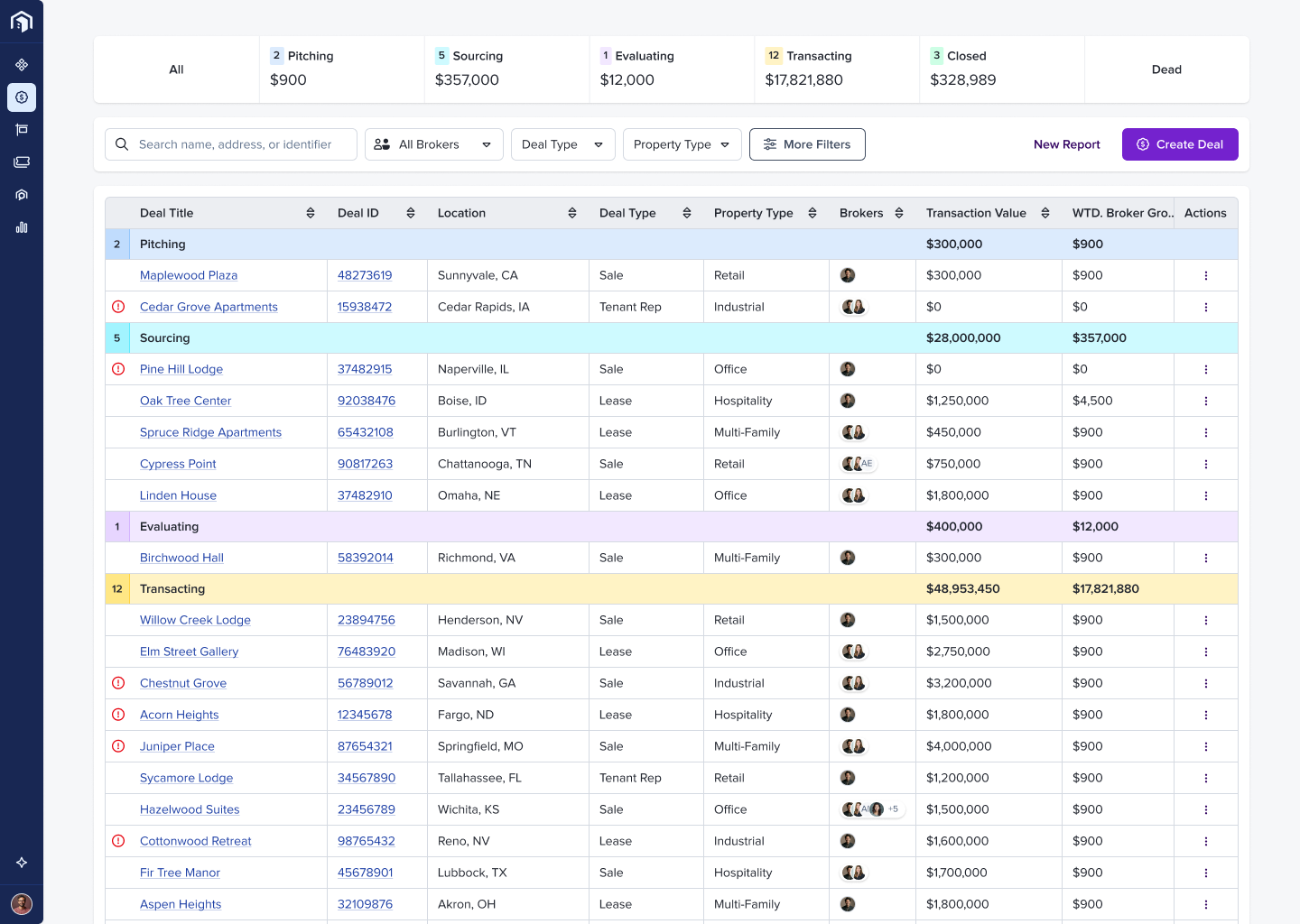
Task: Open actions menu for Aspen Heights
Action: pyautogui.click(x=1206, y=904)
